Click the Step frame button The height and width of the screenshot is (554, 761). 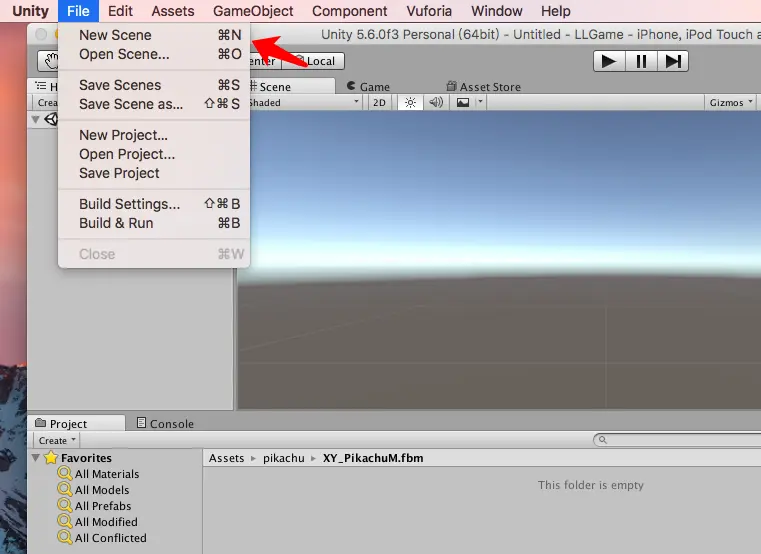[673, 61]
